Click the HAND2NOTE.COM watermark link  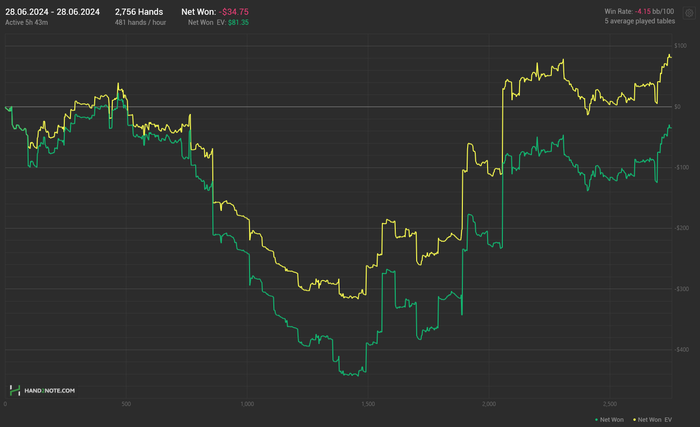pos(48,391)
